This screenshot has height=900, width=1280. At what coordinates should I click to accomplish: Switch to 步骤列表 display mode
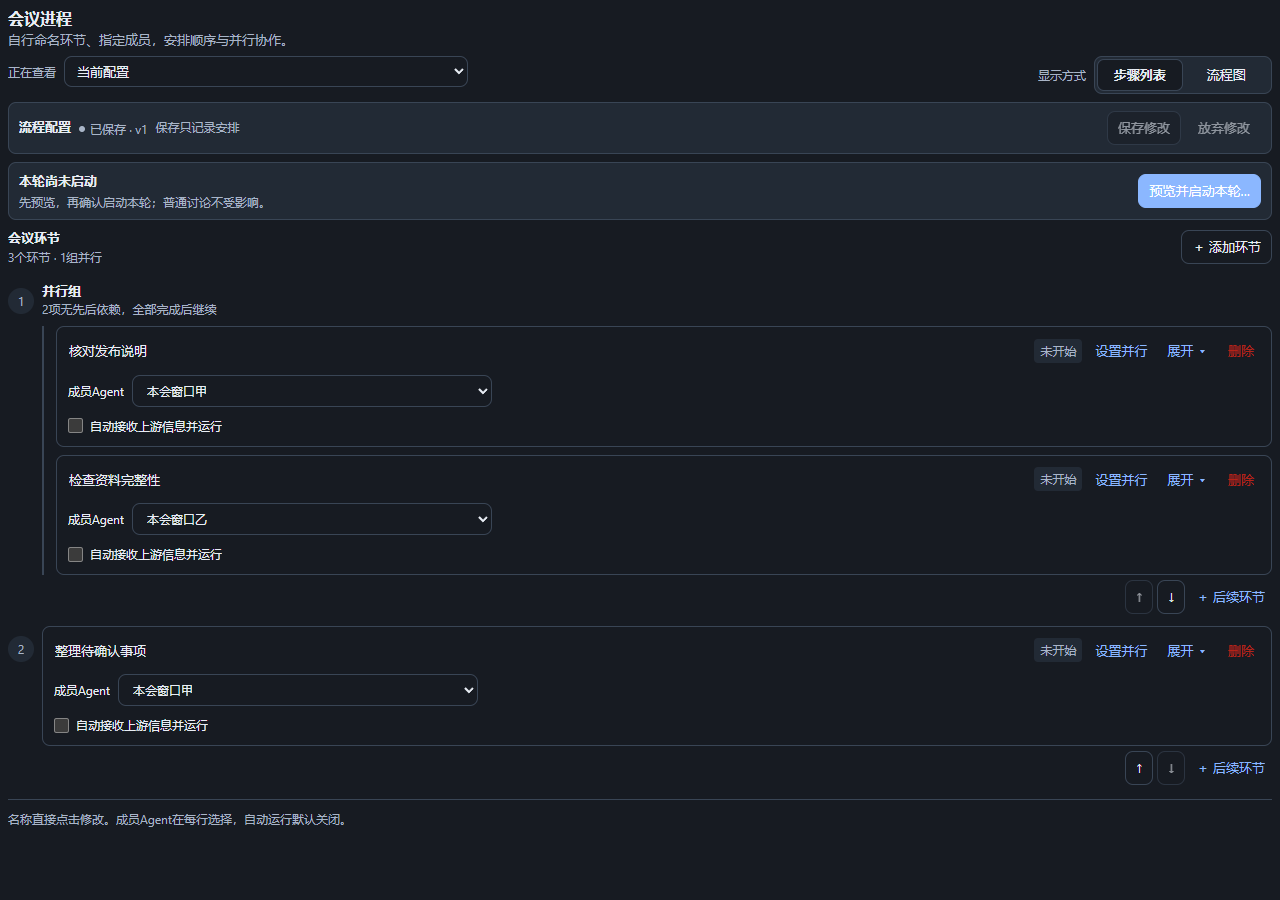point(1140,75)
